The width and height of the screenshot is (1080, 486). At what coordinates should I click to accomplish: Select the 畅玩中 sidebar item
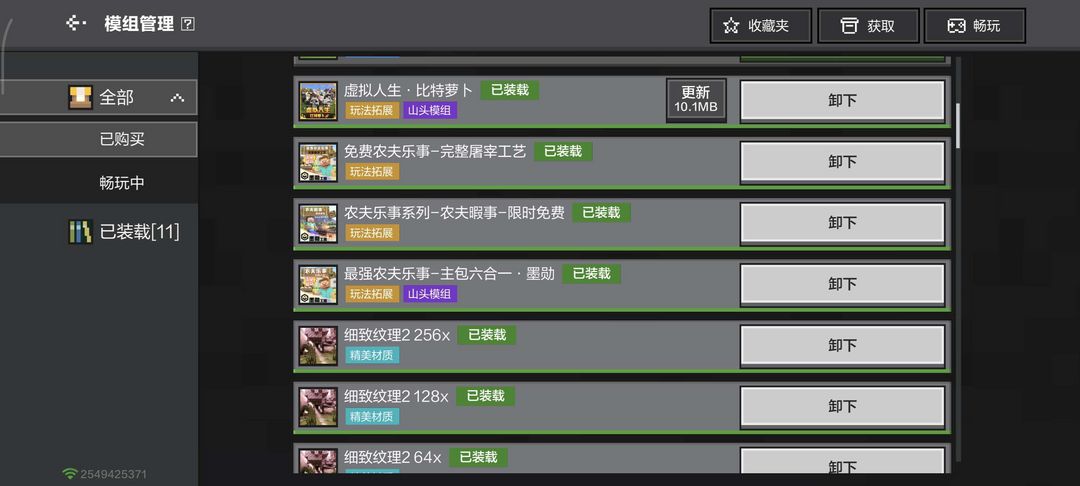(x=98, y=183)
